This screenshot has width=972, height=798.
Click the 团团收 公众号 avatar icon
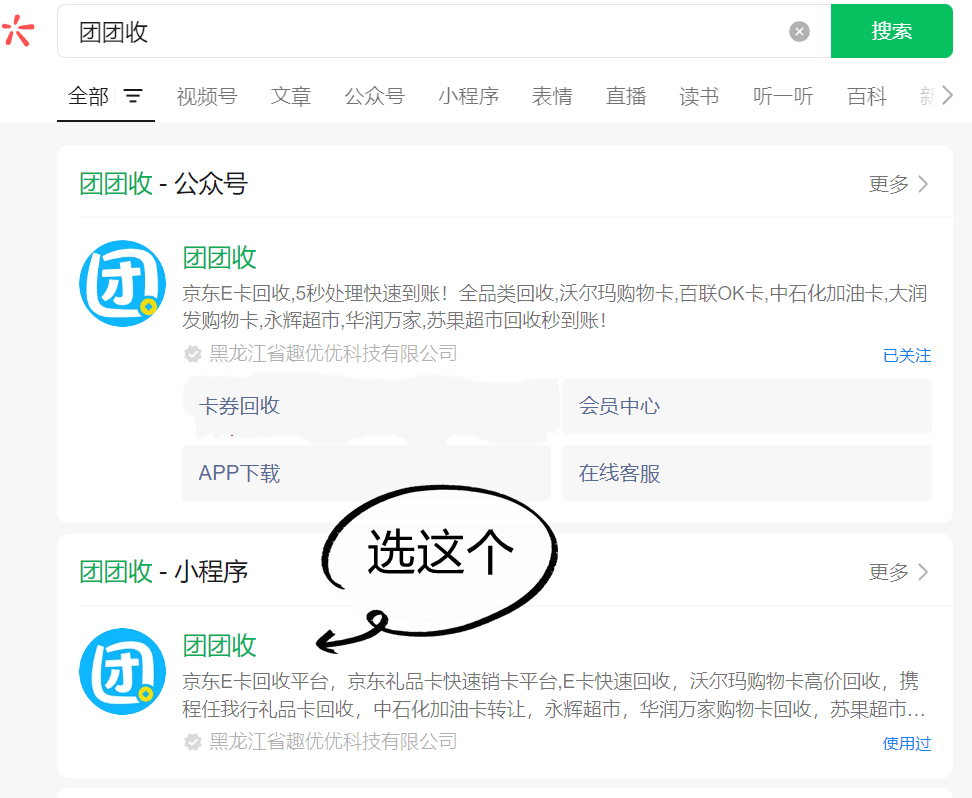click(x=123, y=283)
